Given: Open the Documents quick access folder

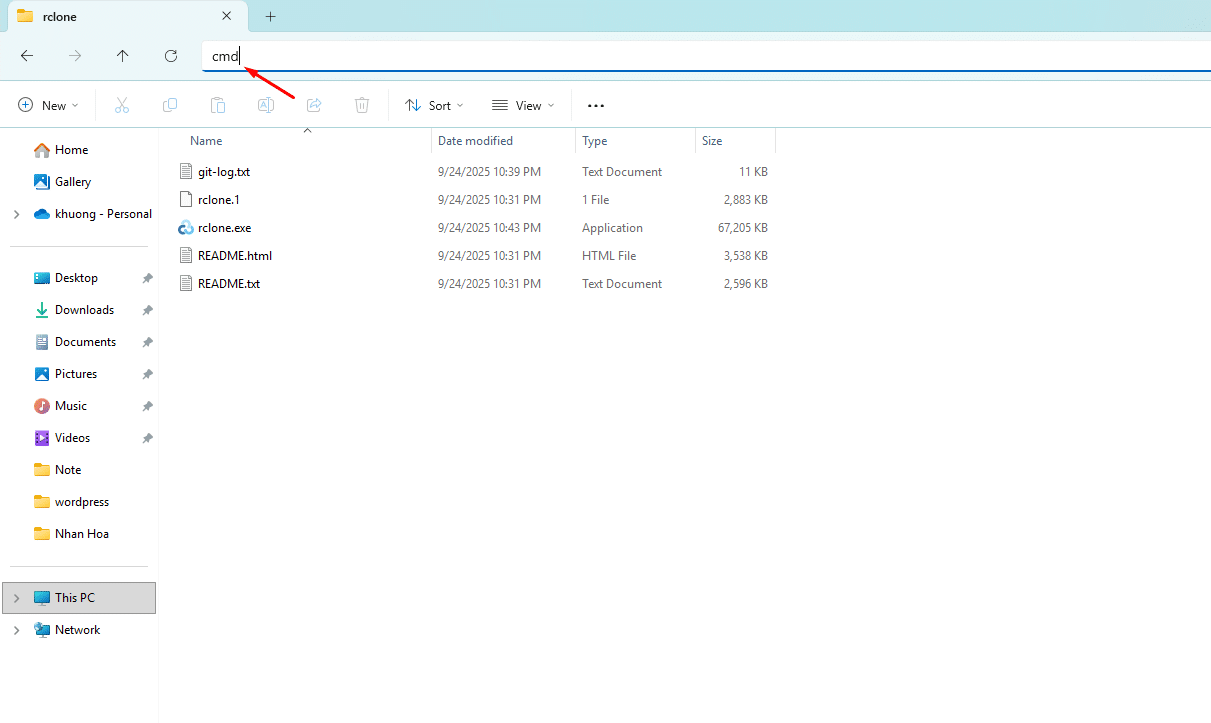Looking at the screenshot, I should tap(85, 342).
